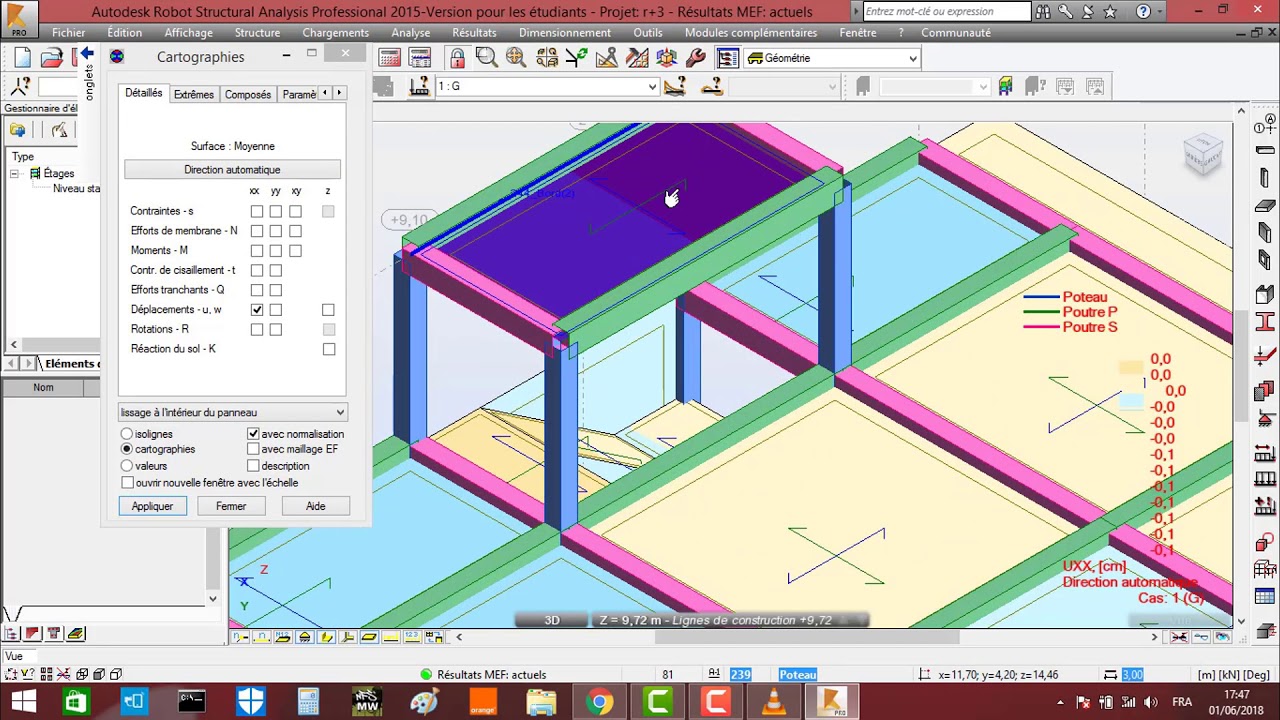Click the colored building icon in second toolbar row
1280x720 pixels.
(1005, 86)
